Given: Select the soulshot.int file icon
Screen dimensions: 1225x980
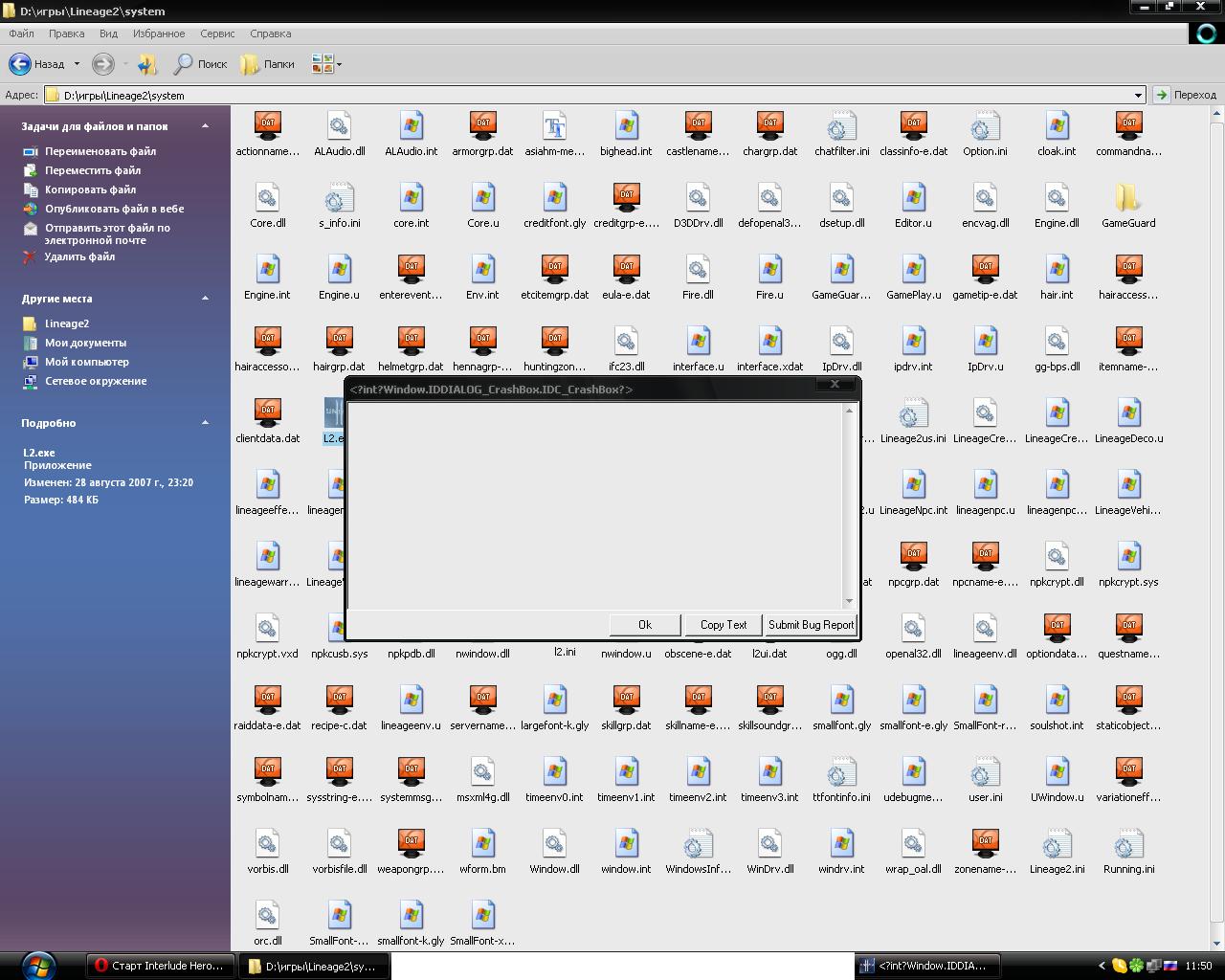Looking at the screenshot, I should pyautogui.click(x=1057, y=700).
